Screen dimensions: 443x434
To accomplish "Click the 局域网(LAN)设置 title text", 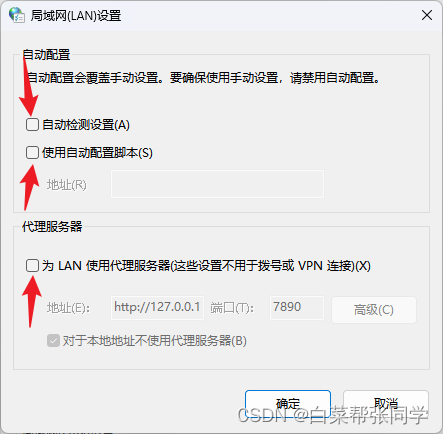I will pos(76,16).
